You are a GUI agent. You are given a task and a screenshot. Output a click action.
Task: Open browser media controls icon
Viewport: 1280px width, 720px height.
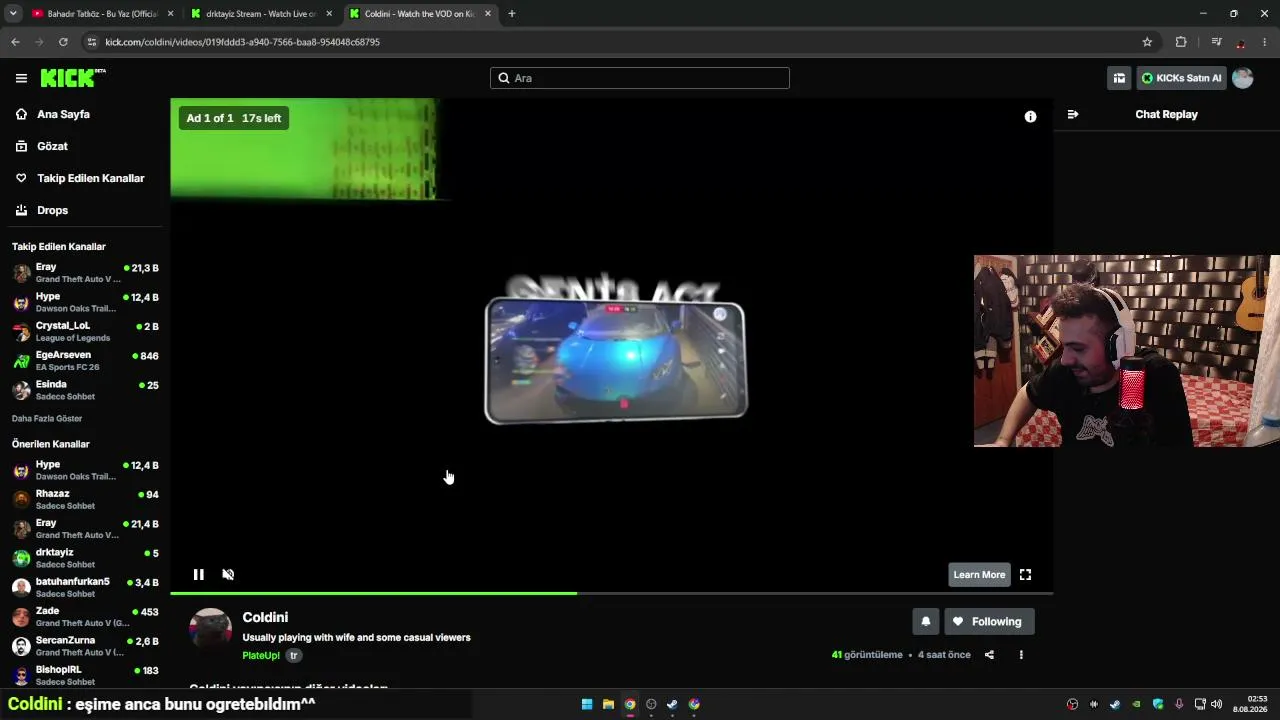[x=1216, y=42]
